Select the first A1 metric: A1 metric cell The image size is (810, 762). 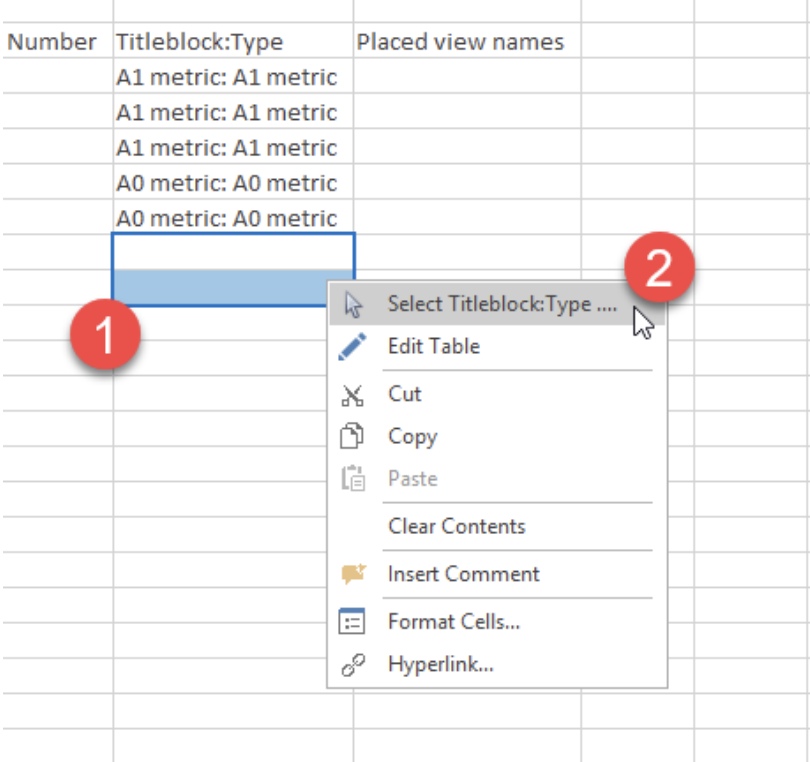click(x=233, y=76)
